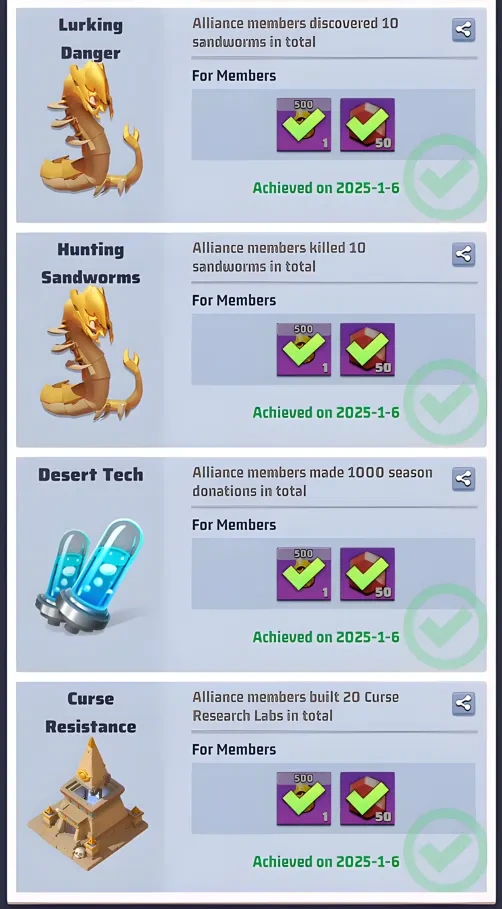Tap the Desert Tech blue vials image
This screenshot has height=909, width=502.
(90, 576)
